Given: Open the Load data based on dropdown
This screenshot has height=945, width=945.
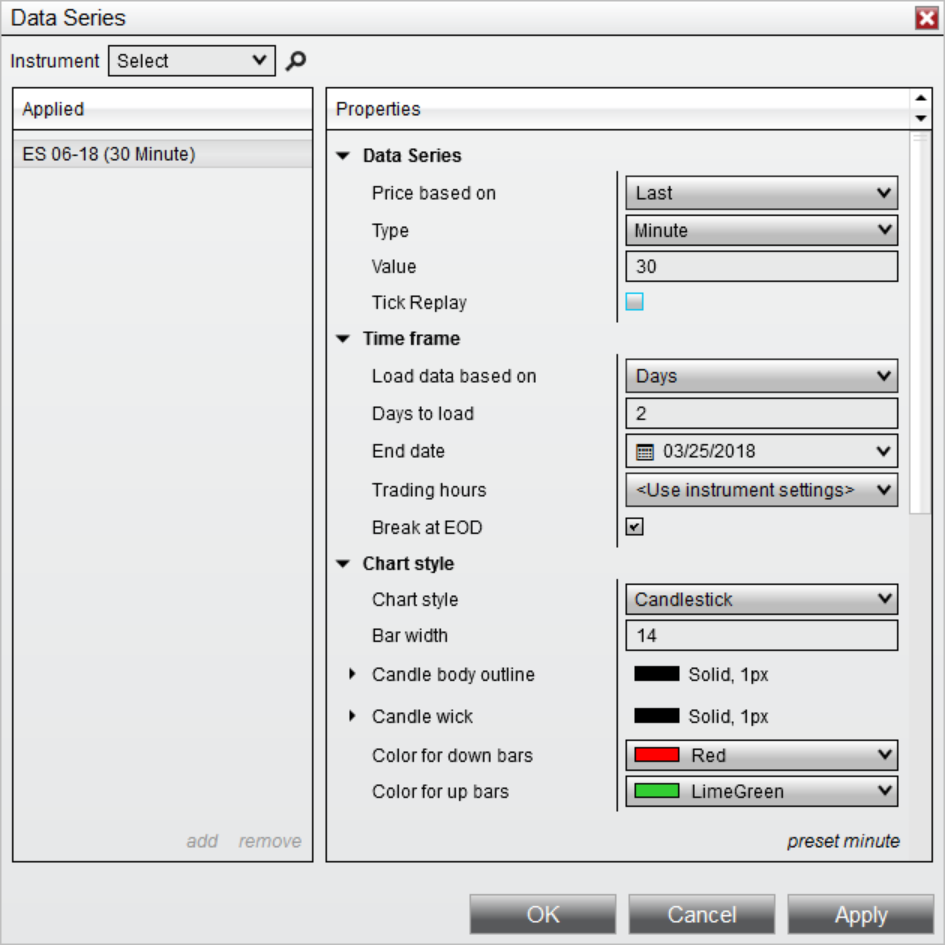Looking at the screenshot, I should [x=762, y=376].
